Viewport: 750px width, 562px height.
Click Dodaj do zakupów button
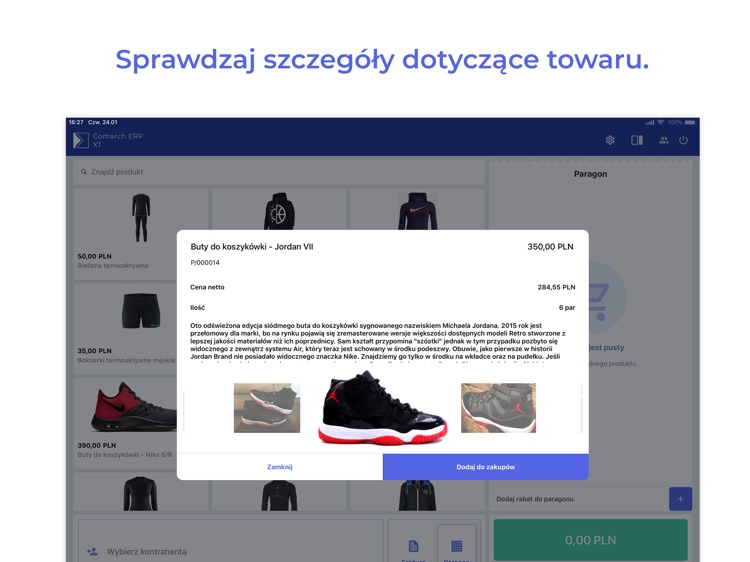click(485, 467)
